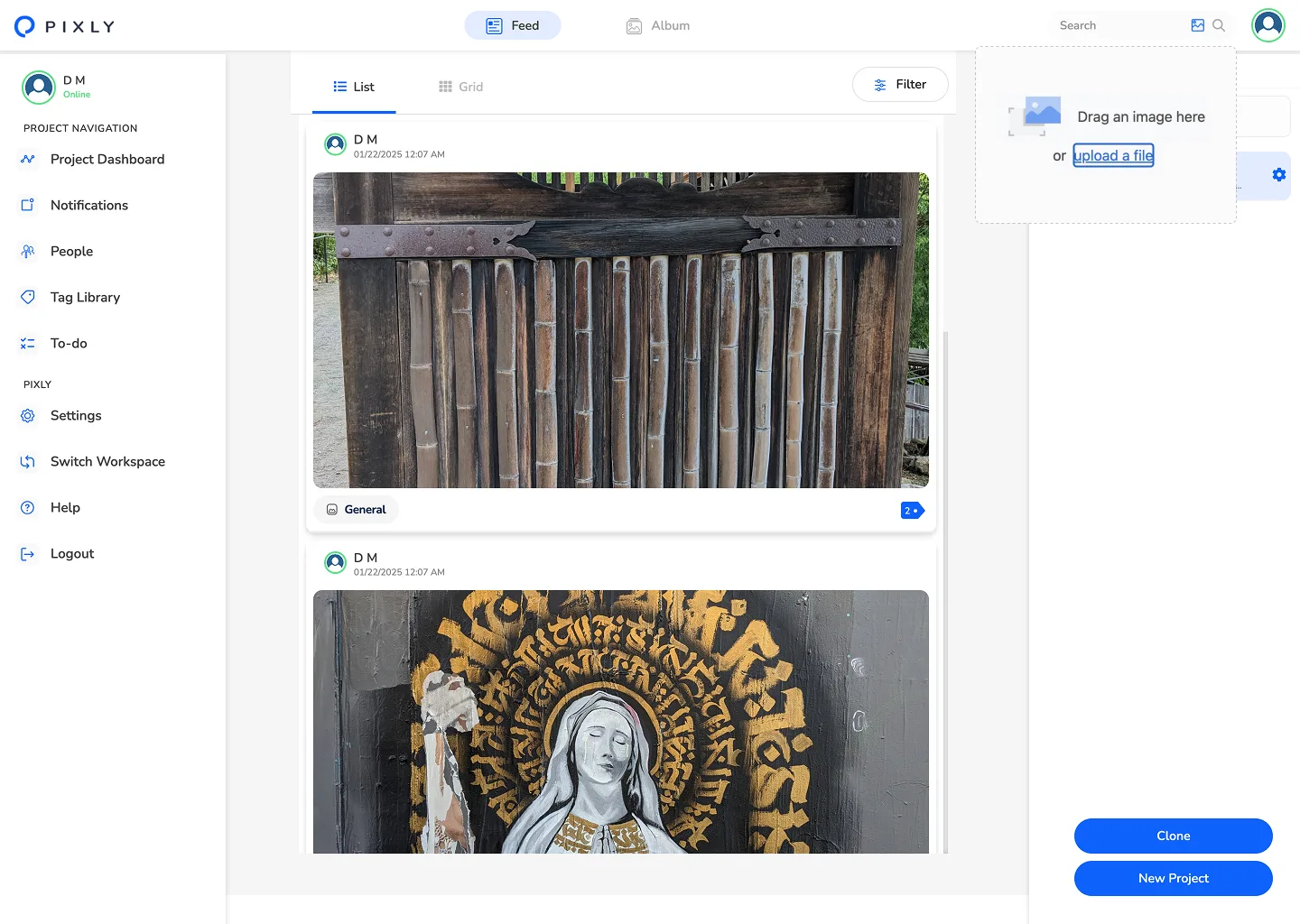The width and height of the screenshot is (1300, 924).
Task: Switch to Grid view tab
Action: [x=460, y=87]
